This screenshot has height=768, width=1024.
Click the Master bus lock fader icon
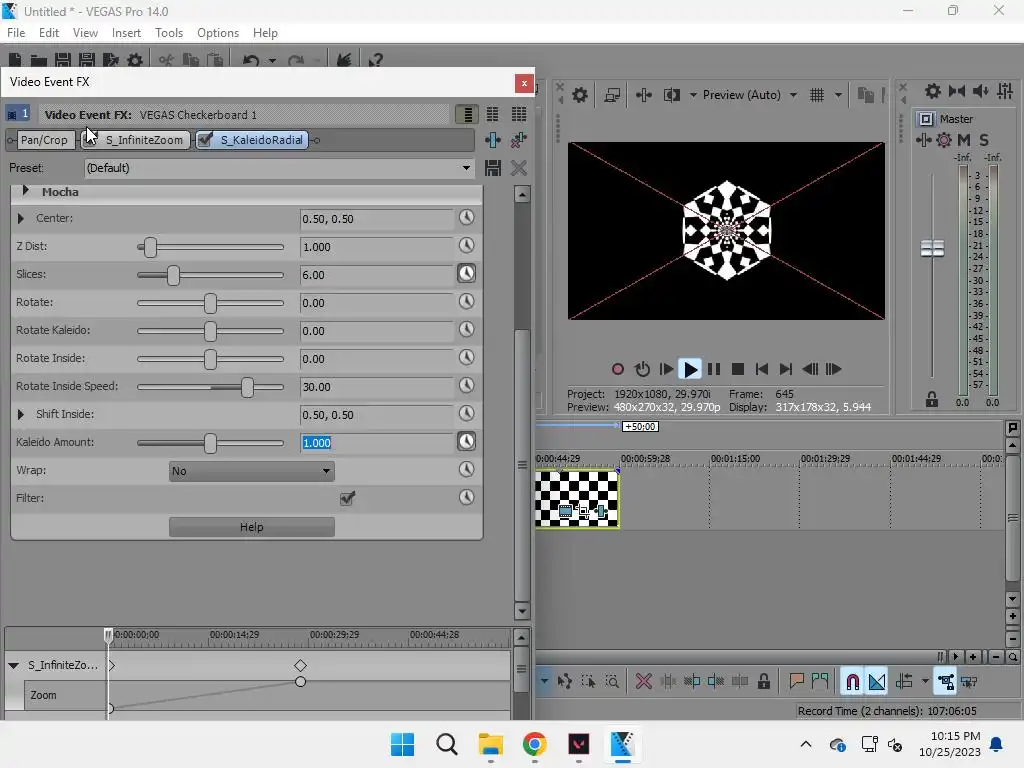coord(932,400)
